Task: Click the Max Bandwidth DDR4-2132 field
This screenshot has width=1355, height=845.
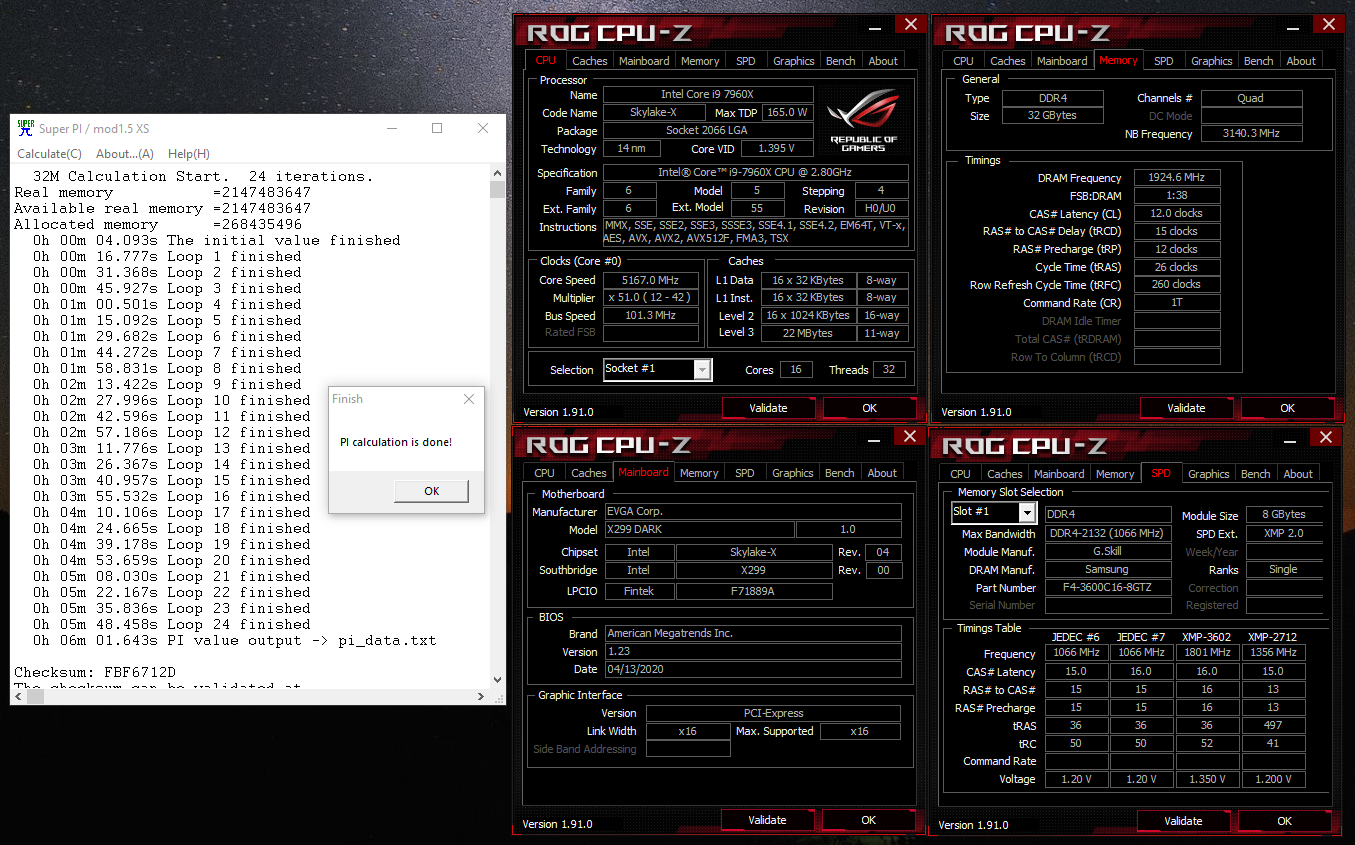Action: point(1108,533)
